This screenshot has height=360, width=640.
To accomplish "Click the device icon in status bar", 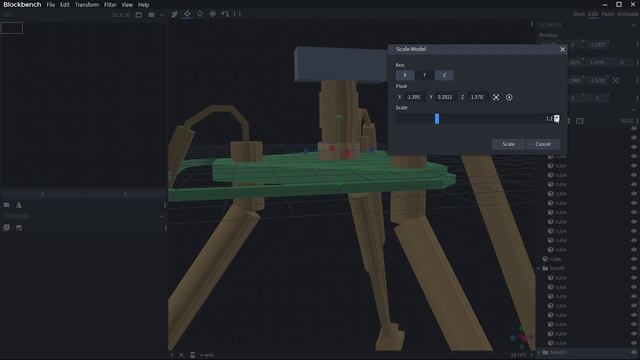I will pos(192,355).
